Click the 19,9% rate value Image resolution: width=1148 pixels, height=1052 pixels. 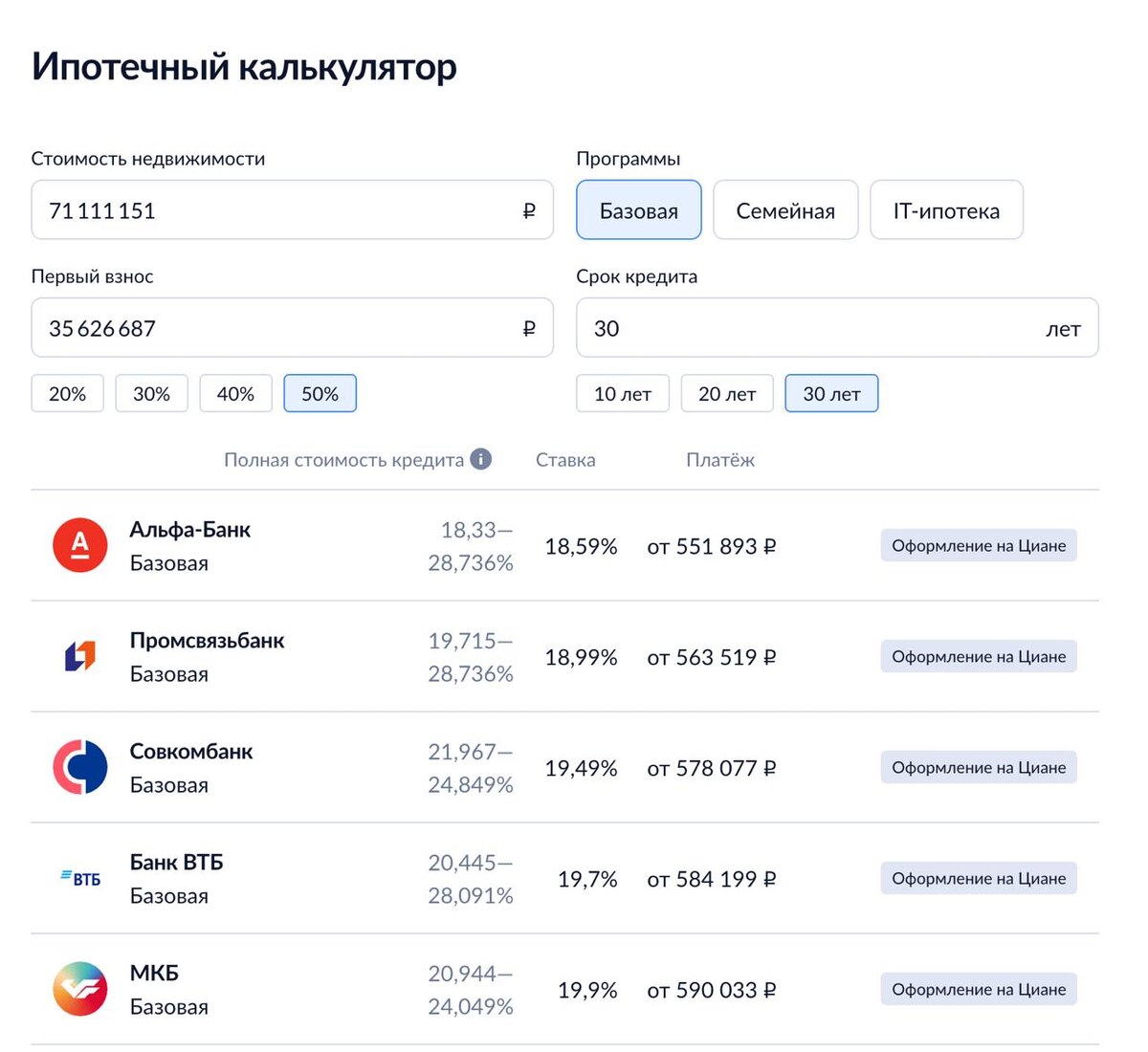point(587,990)
